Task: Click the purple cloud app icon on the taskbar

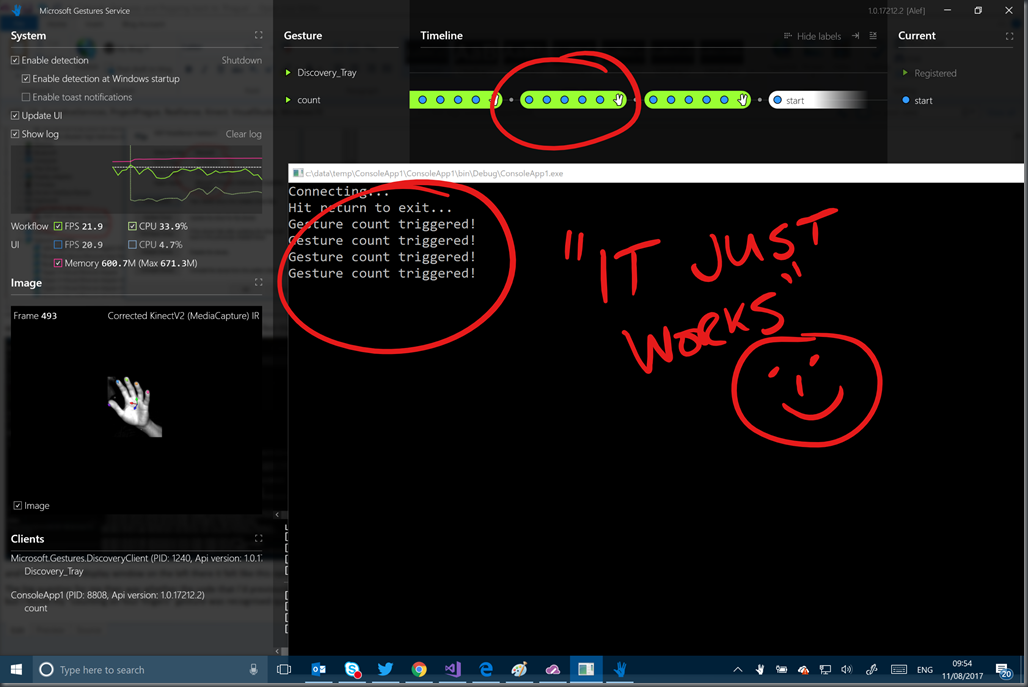Action: pyautogui.click(x=553, y=669)
